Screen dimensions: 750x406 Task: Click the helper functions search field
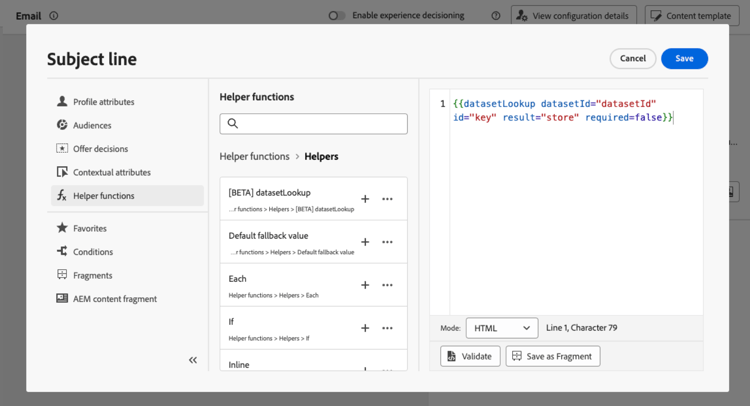314,124
